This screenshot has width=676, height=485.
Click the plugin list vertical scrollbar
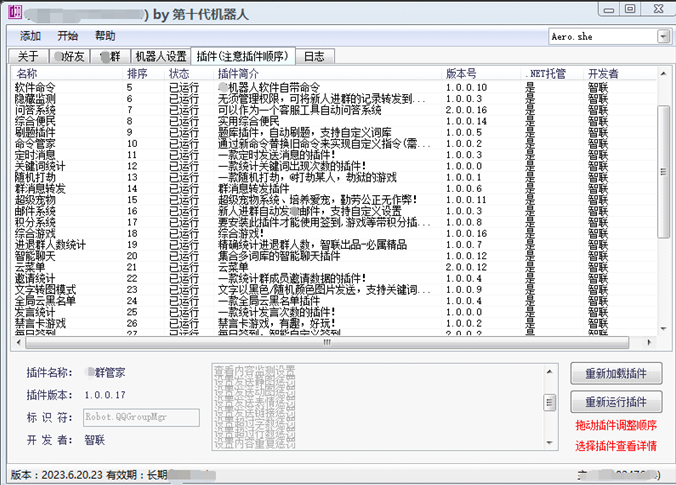pos(664,200)
